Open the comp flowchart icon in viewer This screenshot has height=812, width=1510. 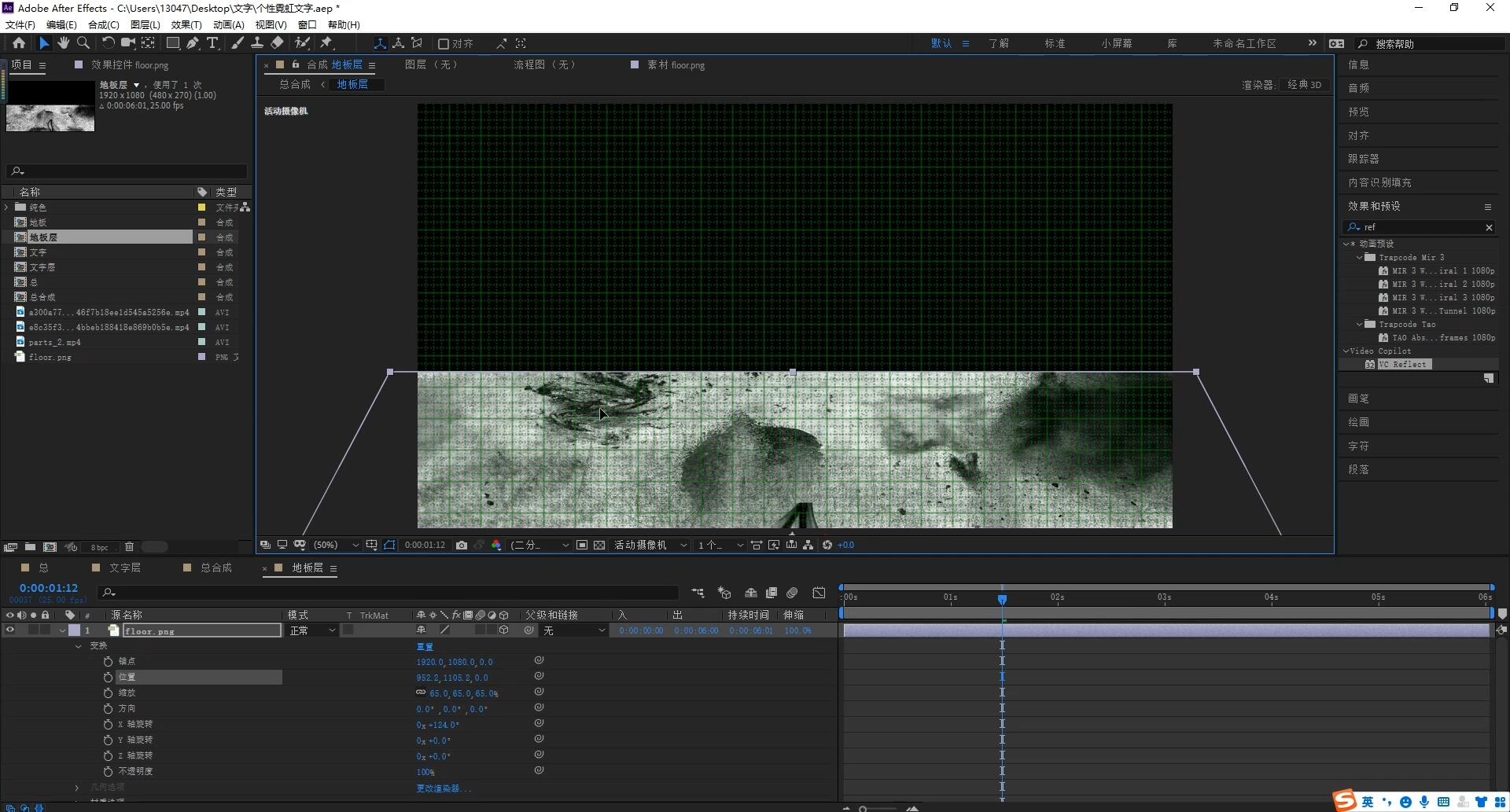pyautogui.click(x=808, y=545)
